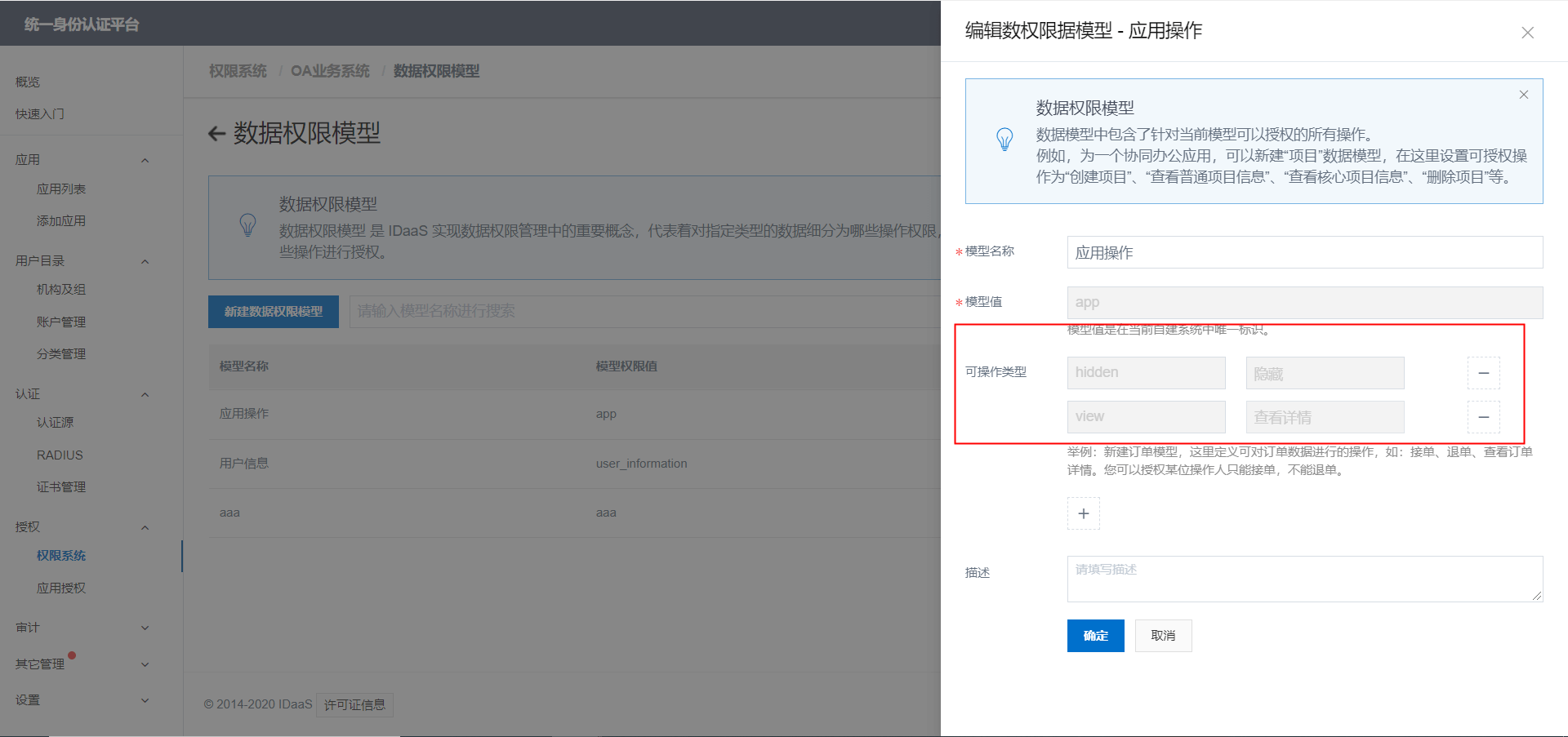The height and width of the screenshot is (737, 1568).
Task: Open the 许可证信息 link in footer
Action: (x=354, y=704)
